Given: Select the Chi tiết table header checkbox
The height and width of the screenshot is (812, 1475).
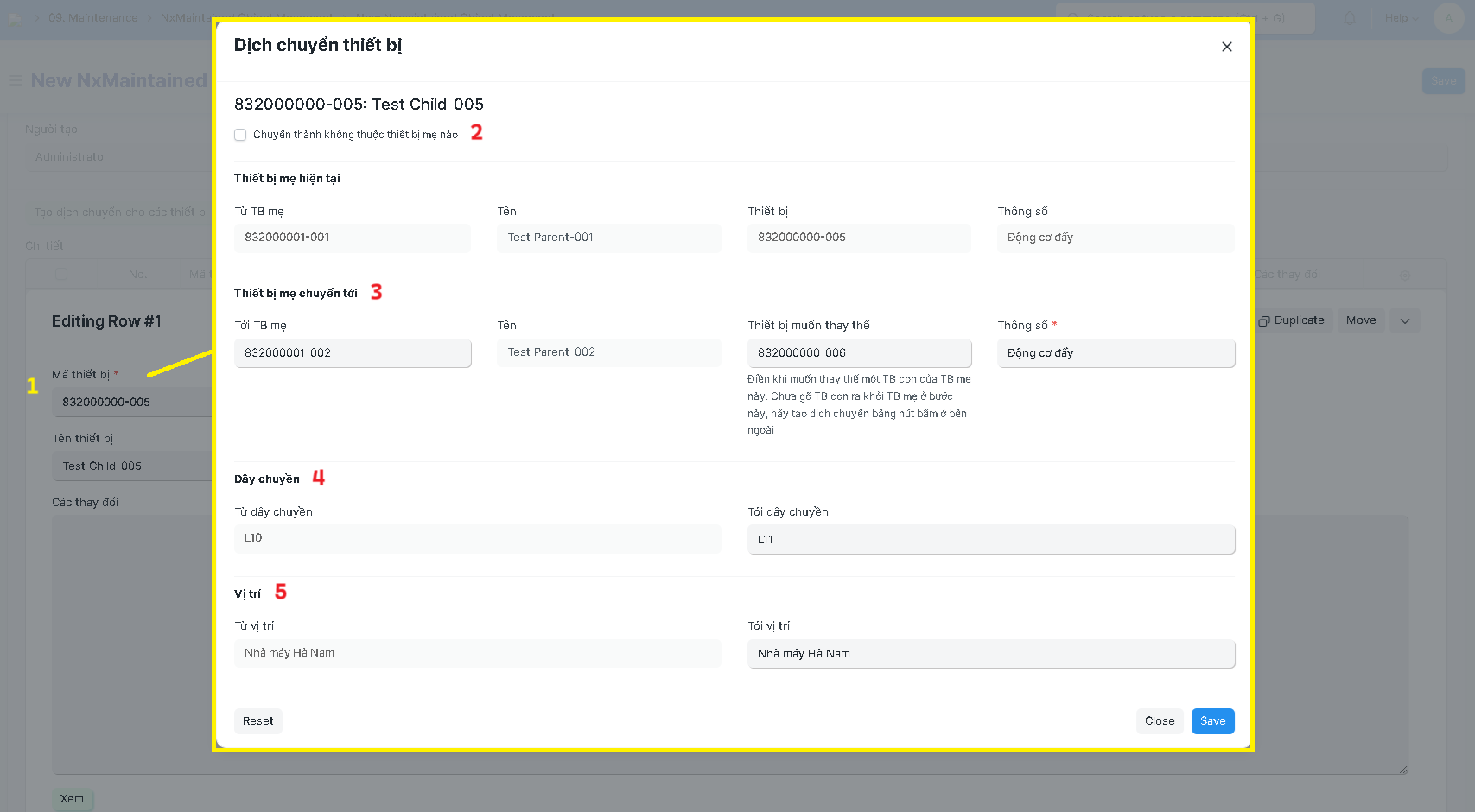Looking at the screenshot, I should coord(60,275).
